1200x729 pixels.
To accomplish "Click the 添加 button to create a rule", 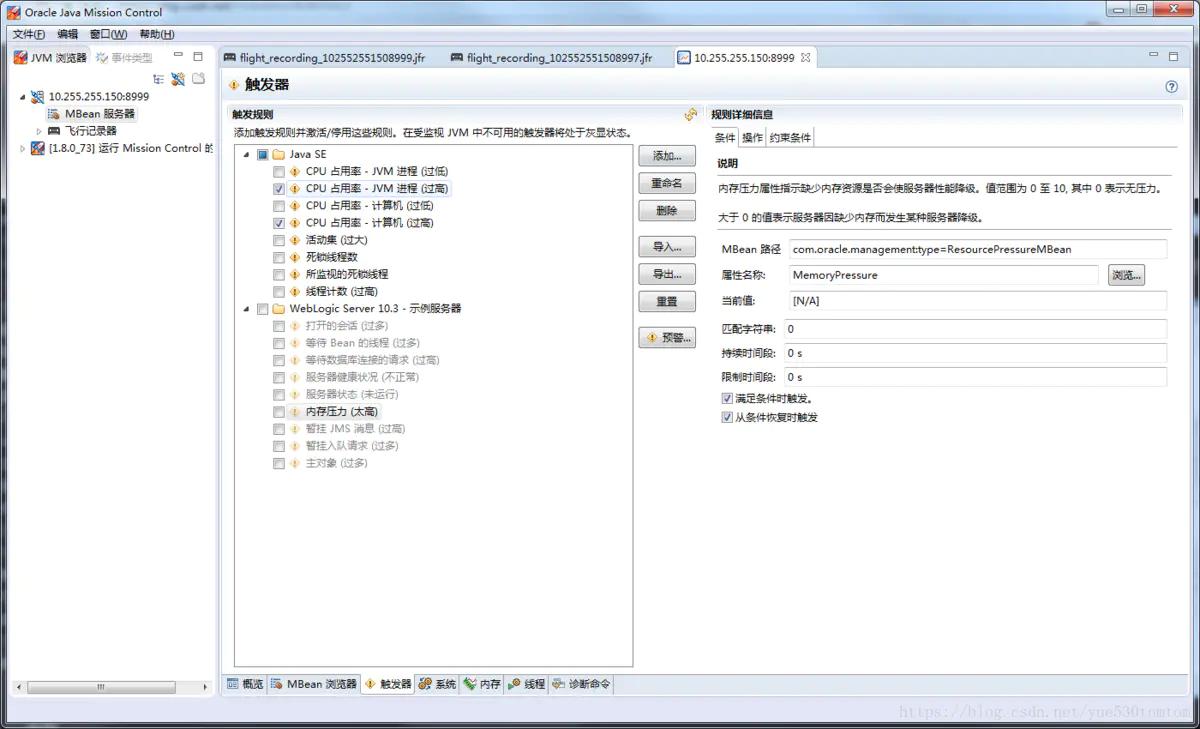I will point(666,155).
